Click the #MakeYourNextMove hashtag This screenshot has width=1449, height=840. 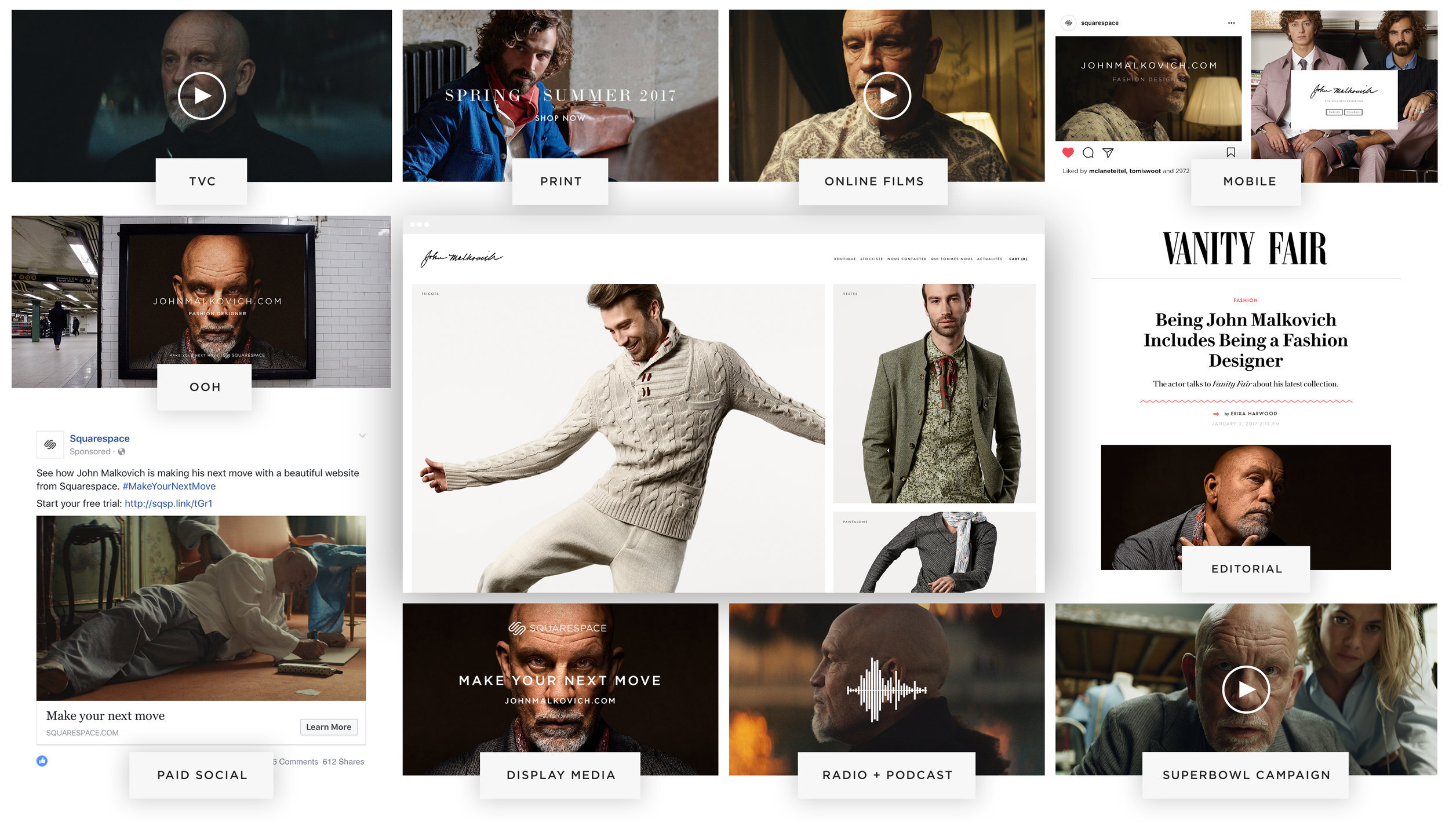(169, 486)
